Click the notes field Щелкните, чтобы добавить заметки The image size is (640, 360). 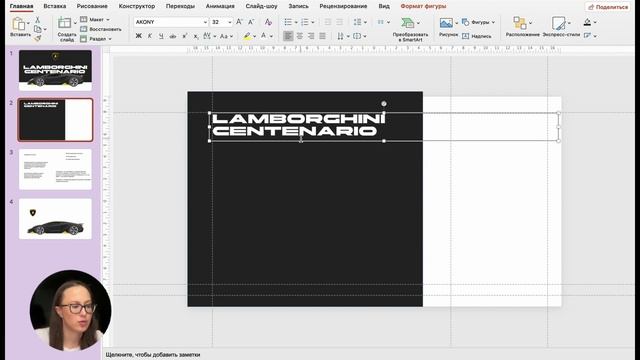click(x=153, y=355)
